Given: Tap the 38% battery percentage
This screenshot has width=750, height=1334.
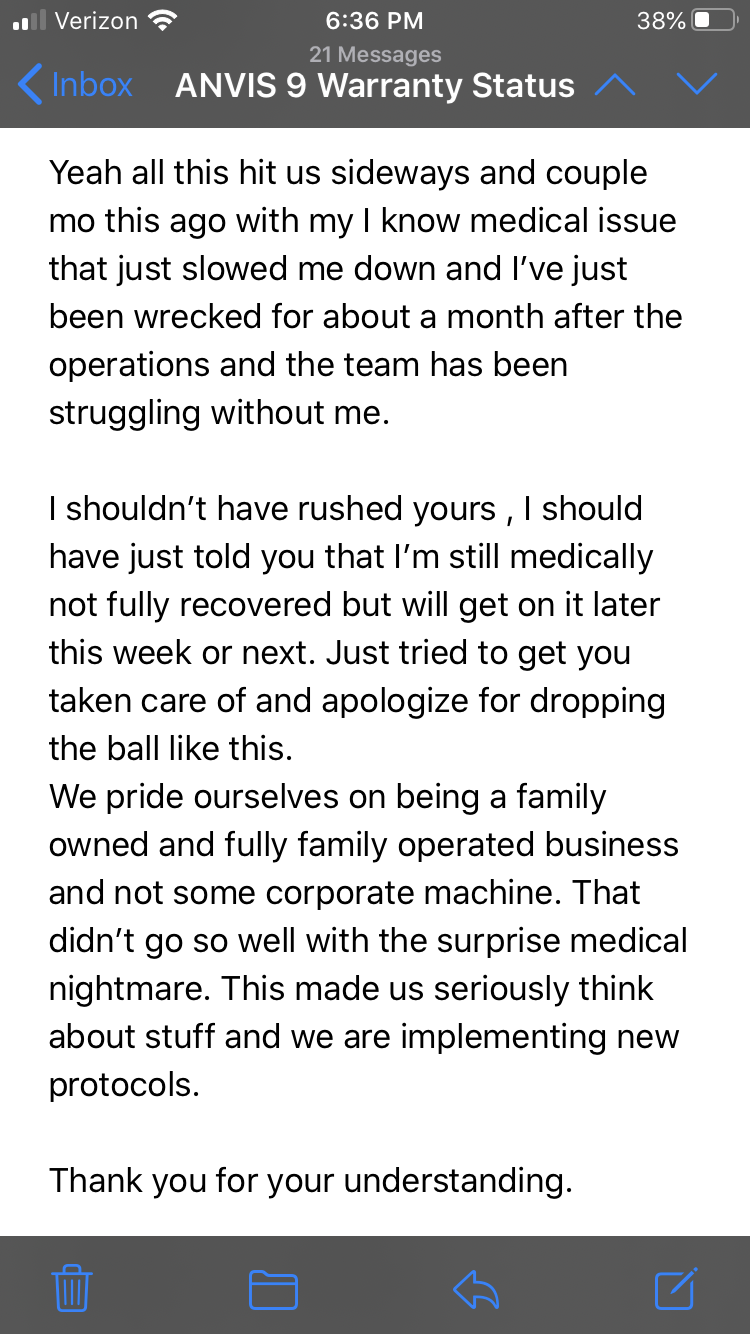Looking at the screenshot, I should pos(661,20).
